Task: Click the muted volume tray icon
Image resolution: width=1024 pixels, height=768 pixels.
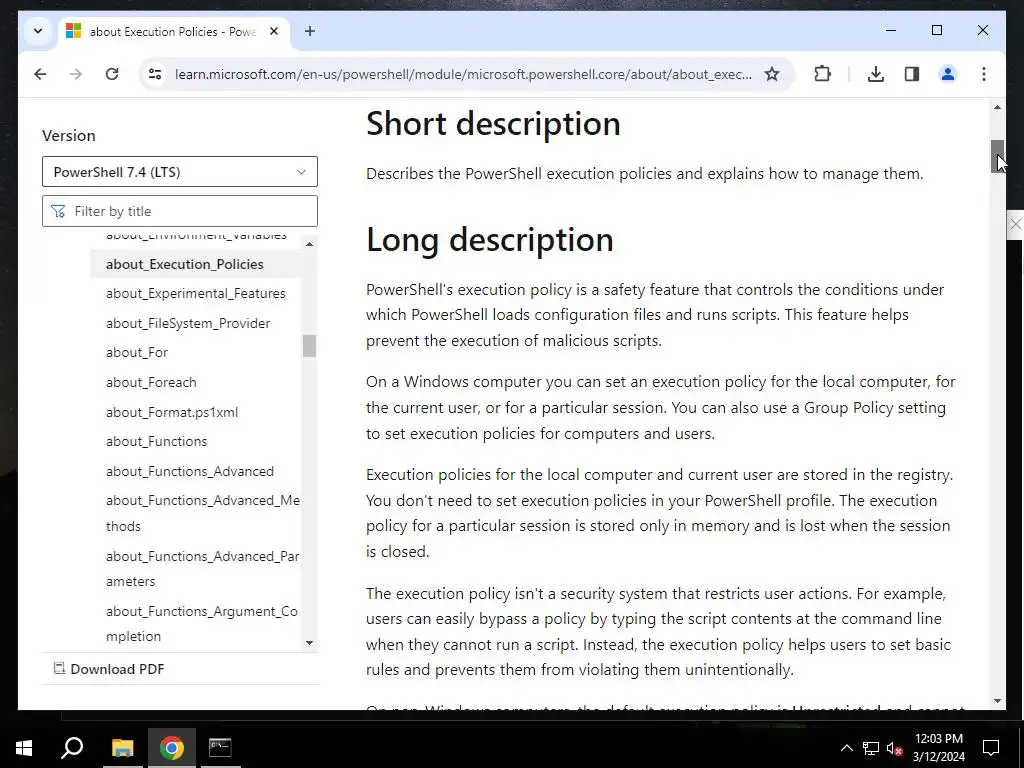Action: click(x=894, y=748)
